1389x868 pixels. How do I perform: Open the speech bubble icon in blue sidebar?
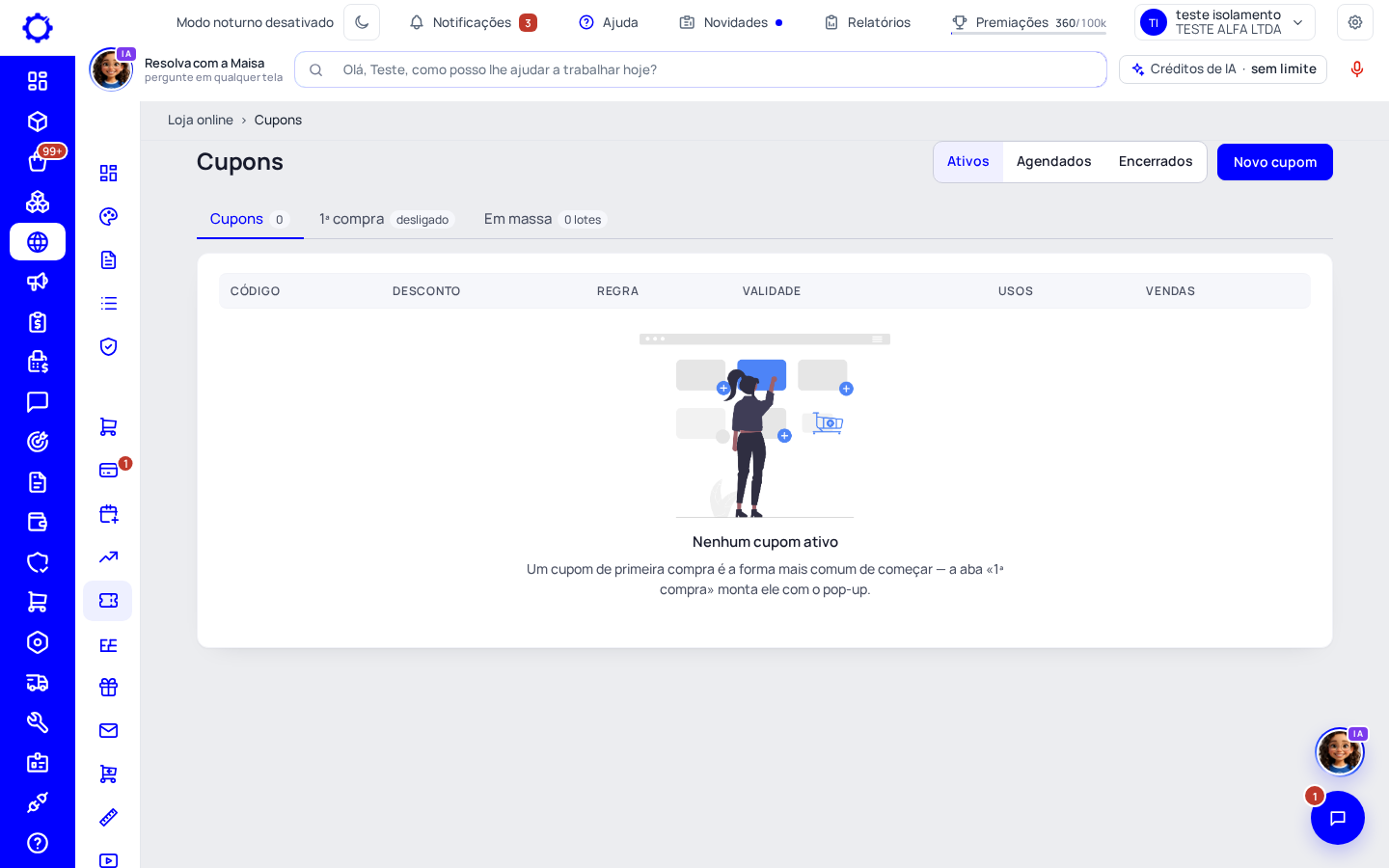(38, 402)
